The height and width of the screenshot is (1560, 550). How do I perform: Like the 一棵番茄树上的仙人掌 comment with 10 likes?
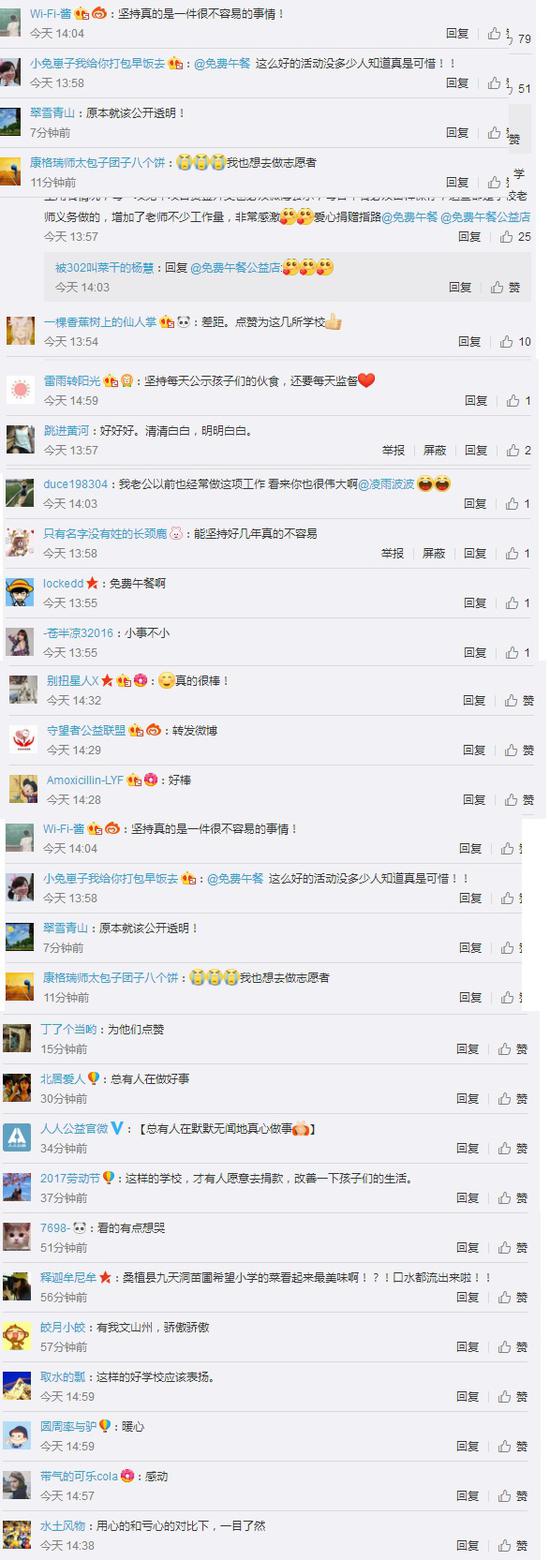click(x=506, y=341)
